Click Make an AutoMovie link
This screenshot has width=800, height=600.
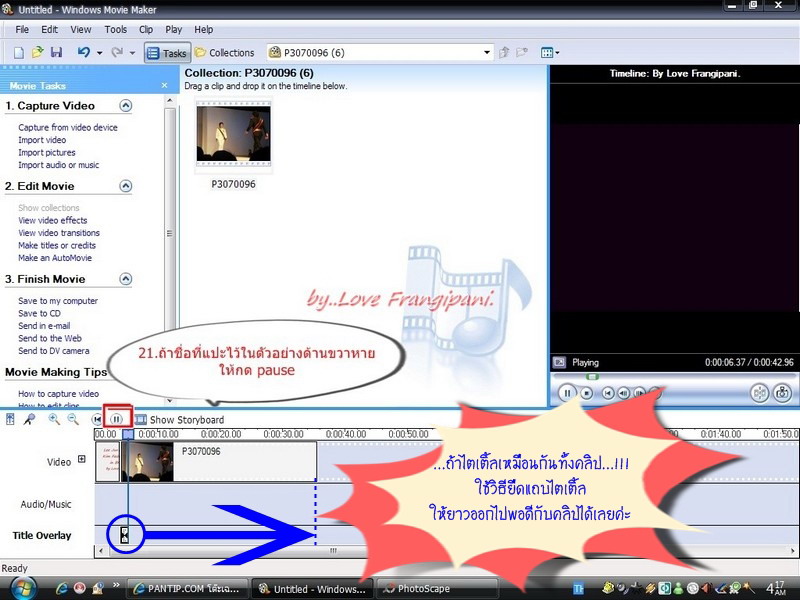[x=55, y=258]
